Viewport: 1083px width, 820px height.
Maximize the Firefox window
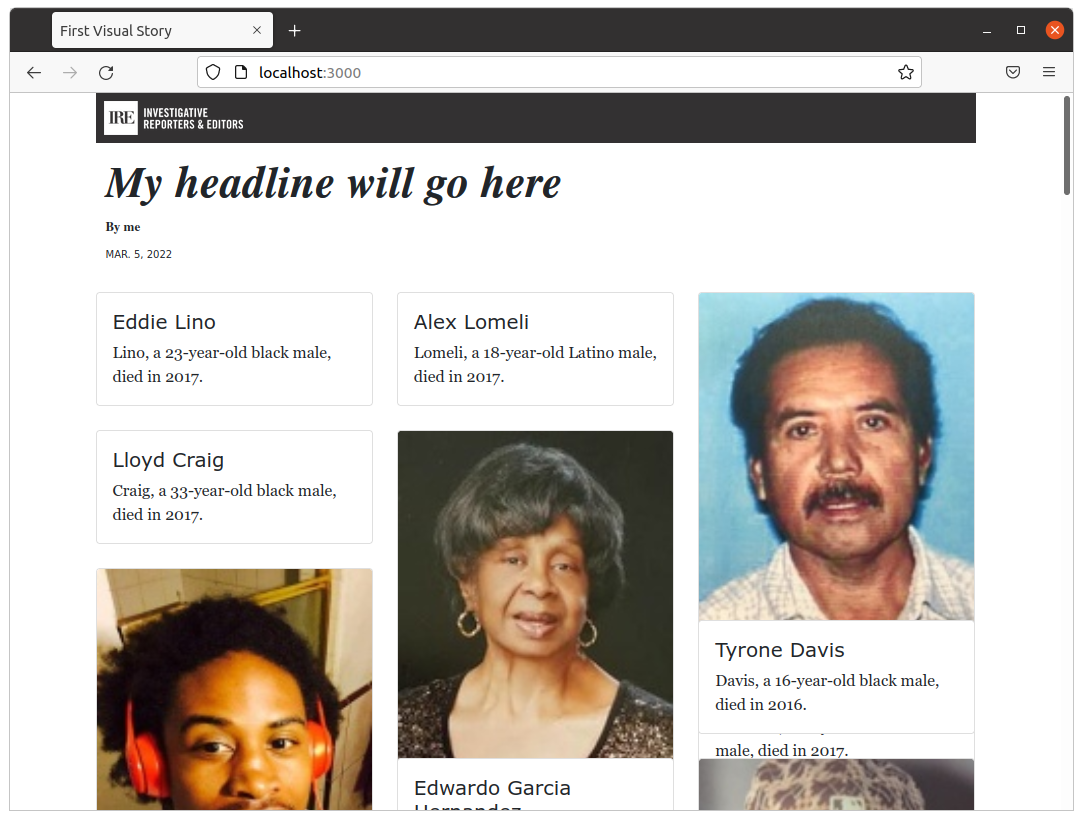point(1021,30)
